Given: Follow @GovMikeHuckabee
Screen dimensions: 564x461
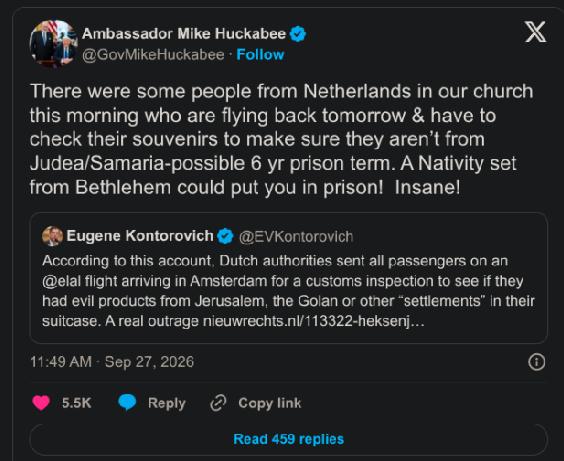Looking at the screenshot, I should pos(260,55).
